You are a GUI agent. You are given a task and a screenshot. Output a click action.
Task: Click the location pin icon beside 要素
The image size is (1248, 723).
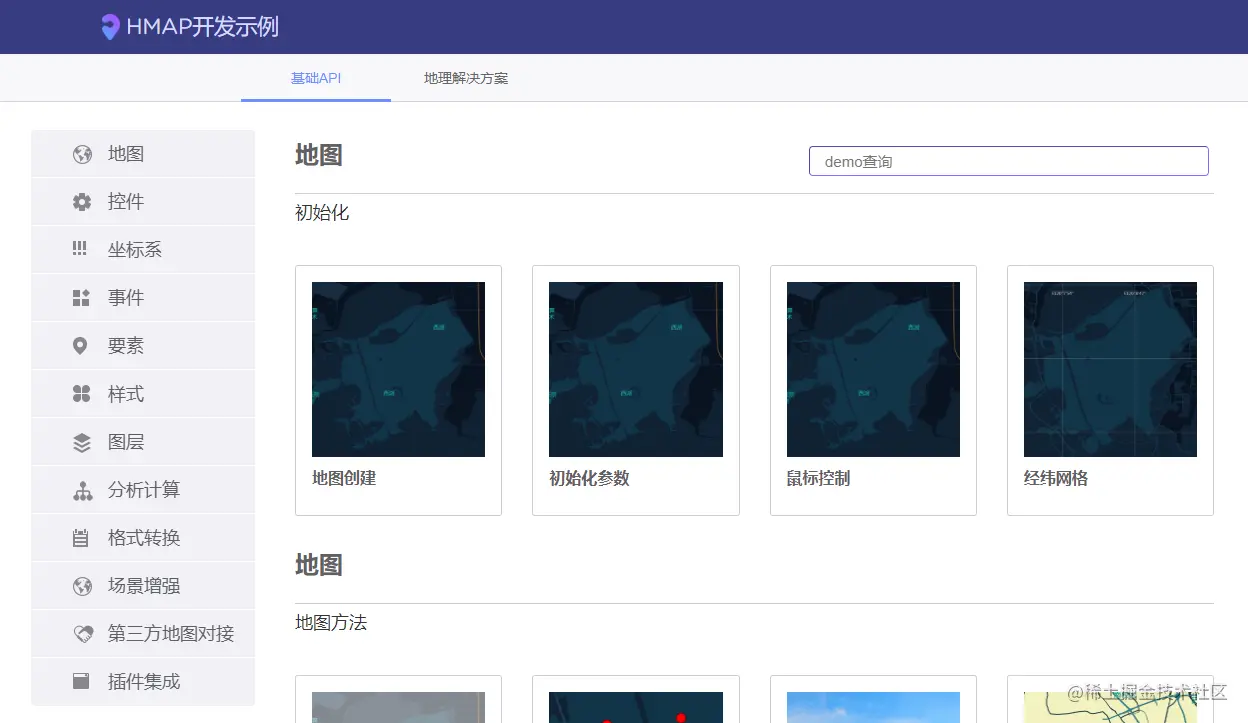[x=80, y=346]
